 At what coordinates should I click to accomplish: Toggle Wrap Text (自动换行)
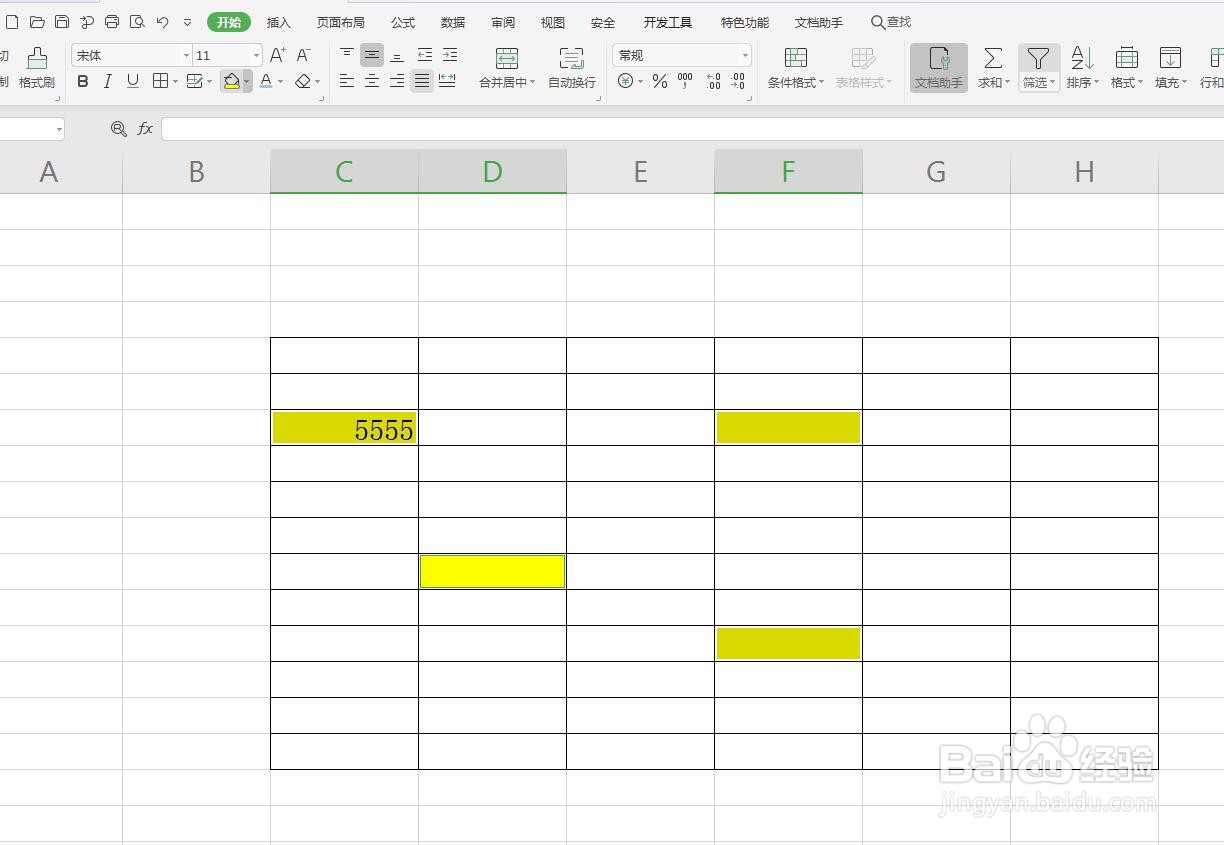[572, 67]
